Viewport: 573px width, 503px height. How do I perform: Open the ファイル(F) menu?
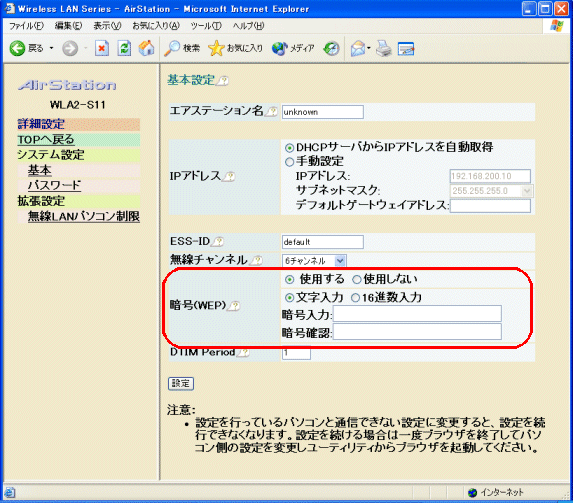pyautogui.click(x=26, y=26)
